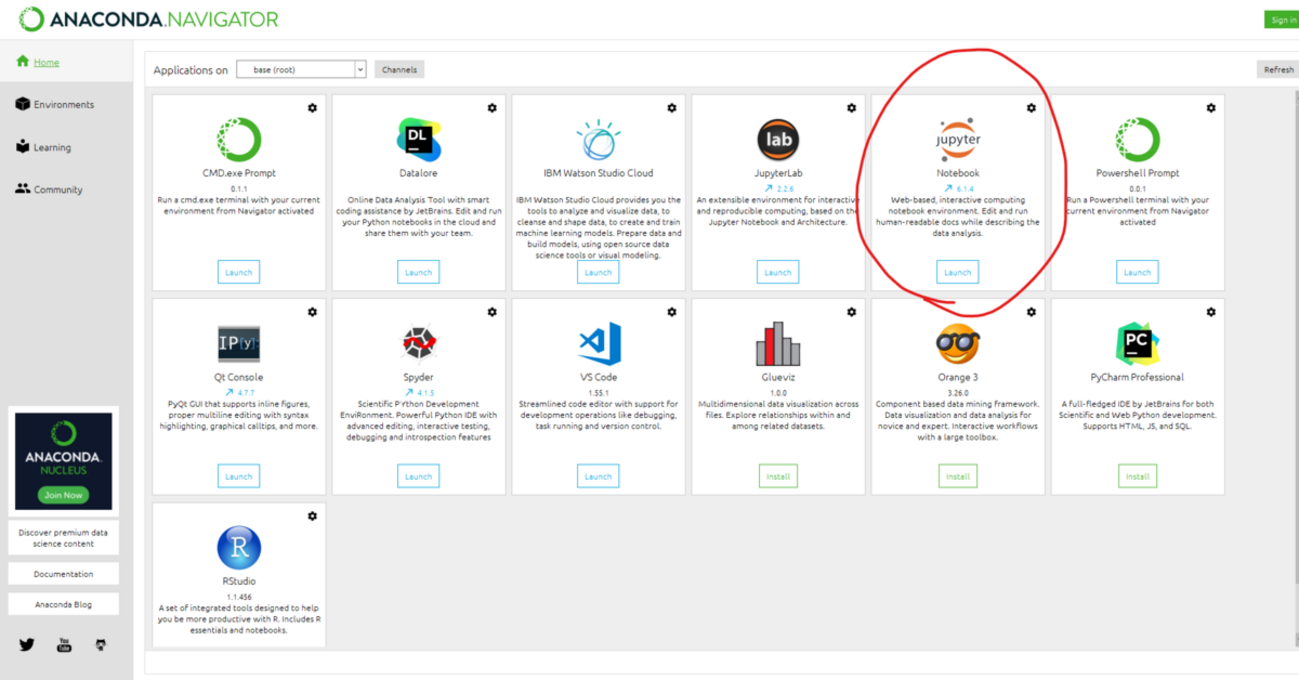Install Orange 3
Image resolution: width=1299 pixels, height=680 pixels.
tap(957, 476)
